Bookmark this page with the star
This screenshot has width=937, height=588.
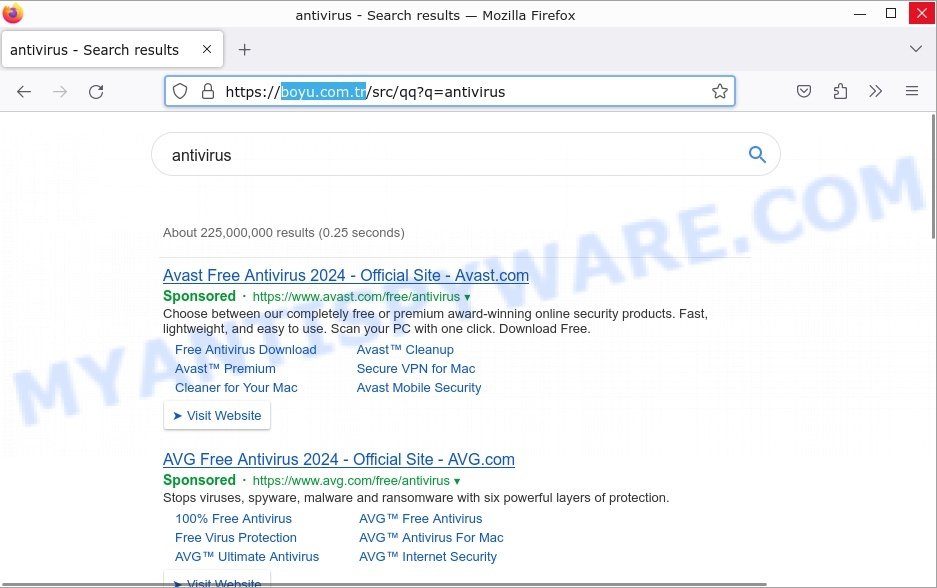pos(719,91)
